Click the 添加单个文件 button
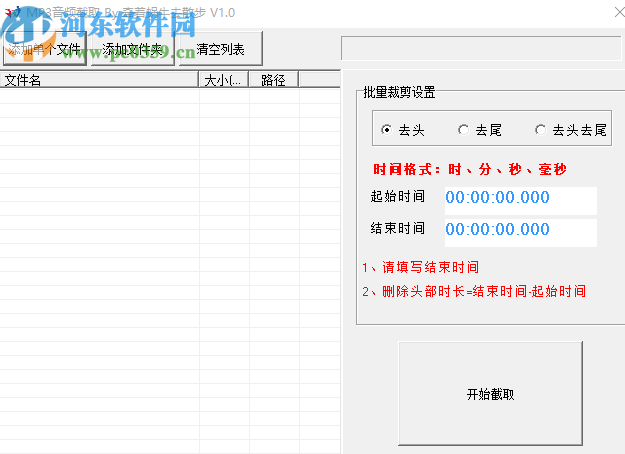This screenshot has height=454, width=625. 45,49
